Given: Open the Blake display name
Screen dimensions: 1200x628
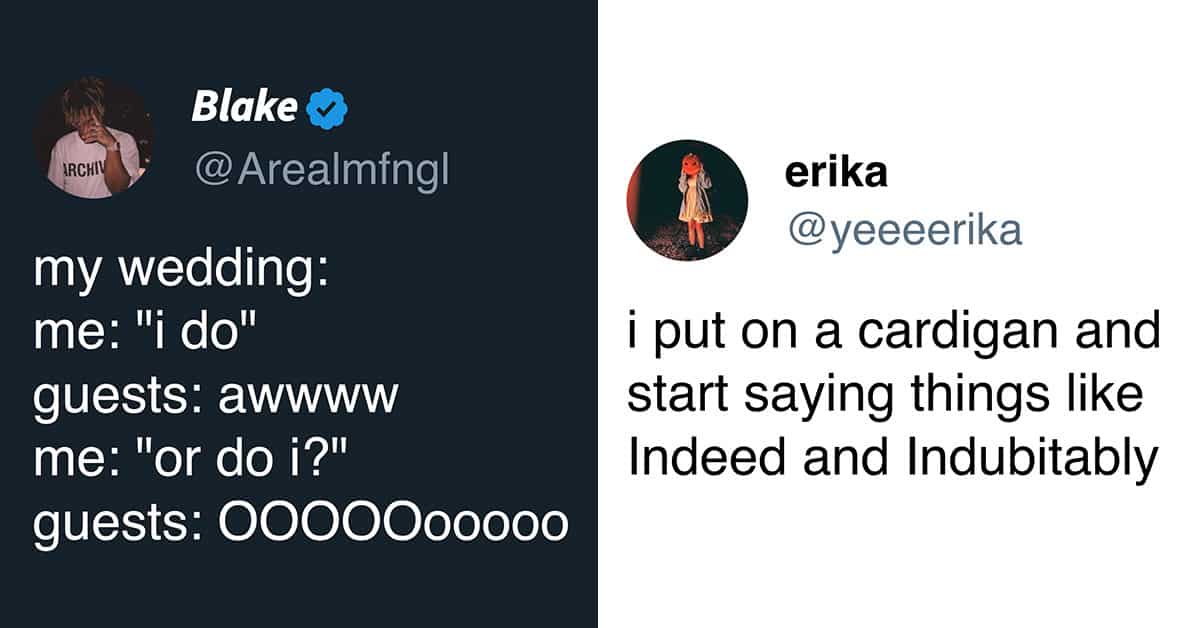Looking at the screenshot, I should tap(243, 106).
